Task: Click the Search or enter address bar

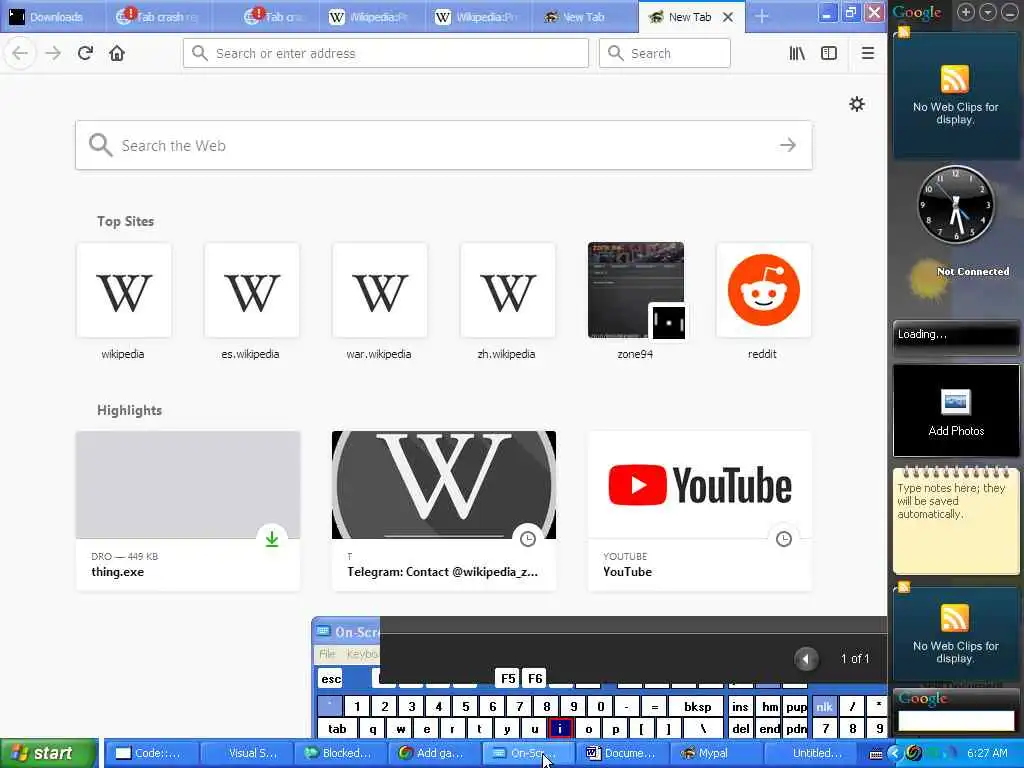Action: 385,53
